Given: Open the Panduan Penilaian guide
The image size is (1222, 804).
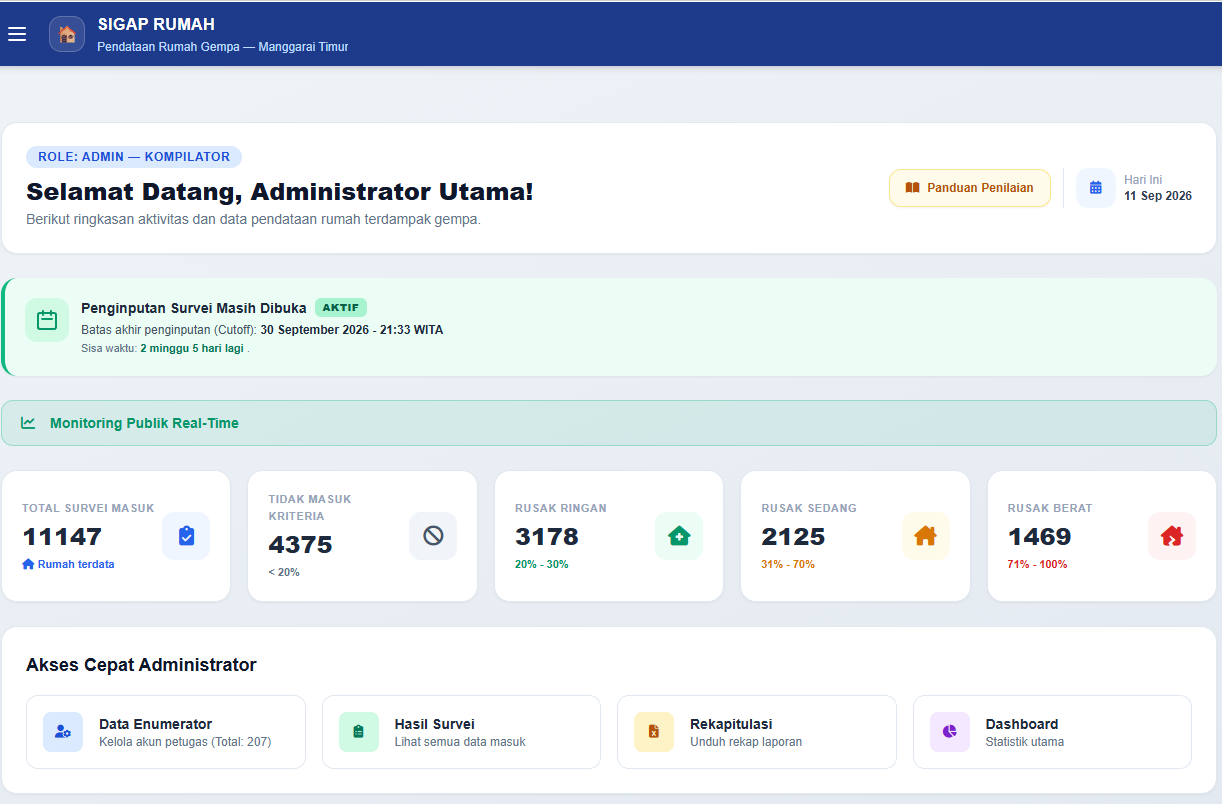Looking at the screenshot, I should pos(970,188).
